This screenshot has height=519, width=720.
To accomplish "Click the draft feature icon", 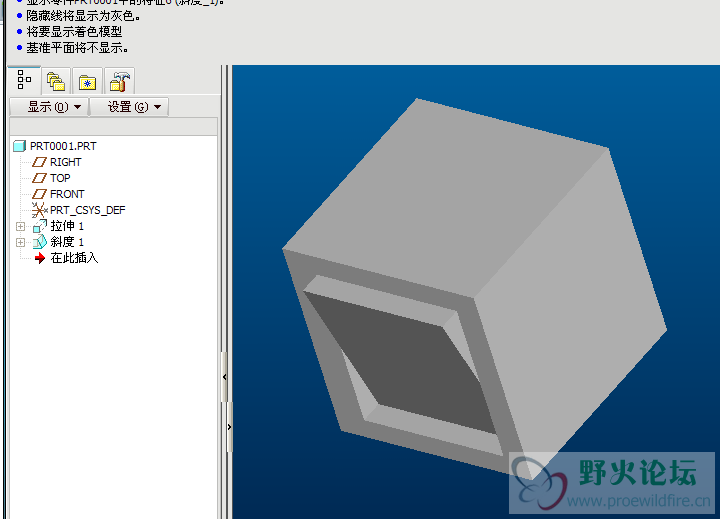I will coord(40,242).
